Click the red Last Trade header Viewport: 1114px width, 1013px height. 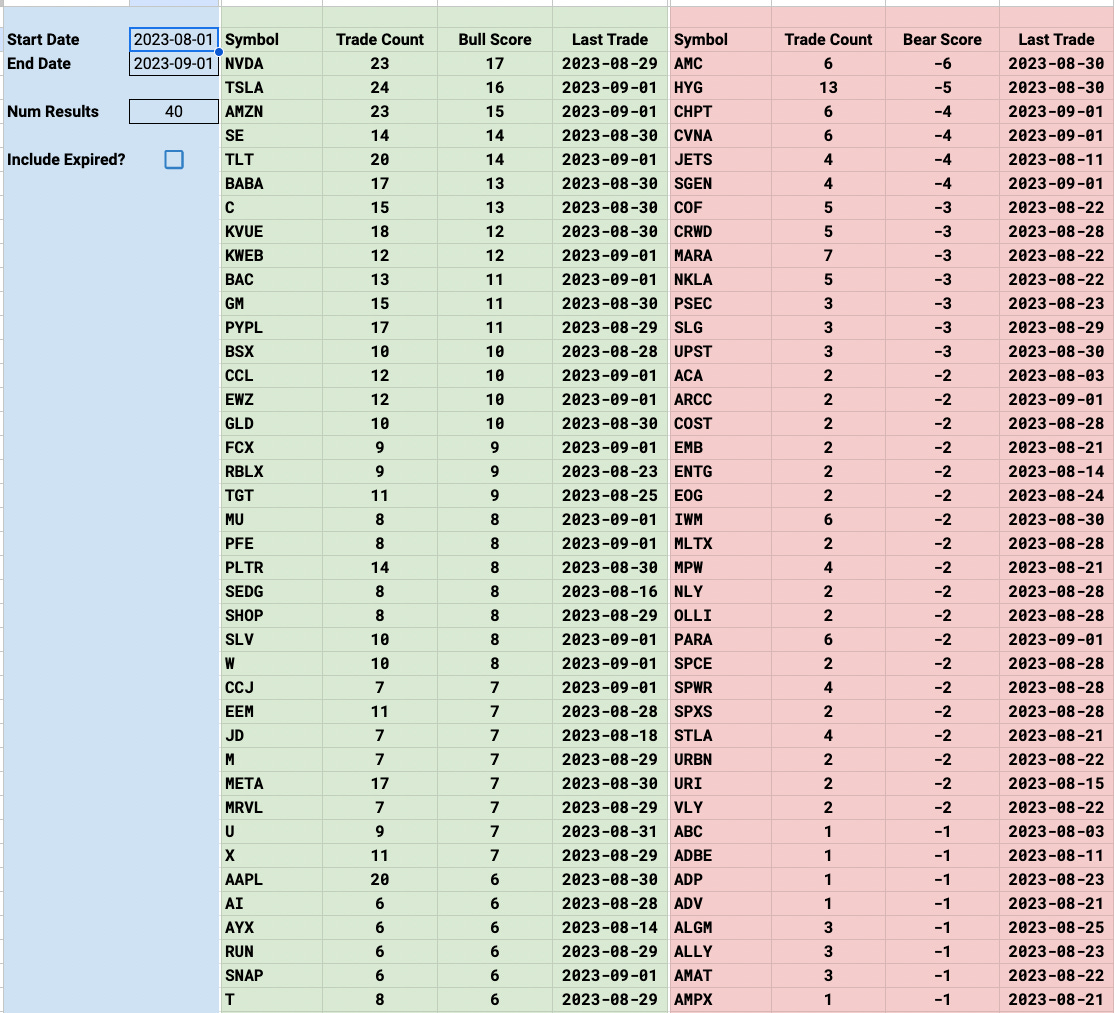(1056, 40)
